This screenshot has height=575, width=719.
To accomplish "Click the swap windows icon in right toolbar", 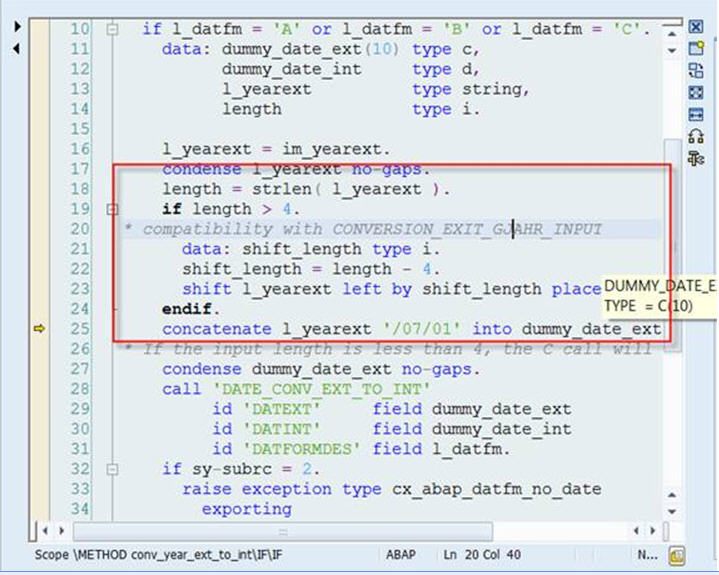I will coord(697,71).
